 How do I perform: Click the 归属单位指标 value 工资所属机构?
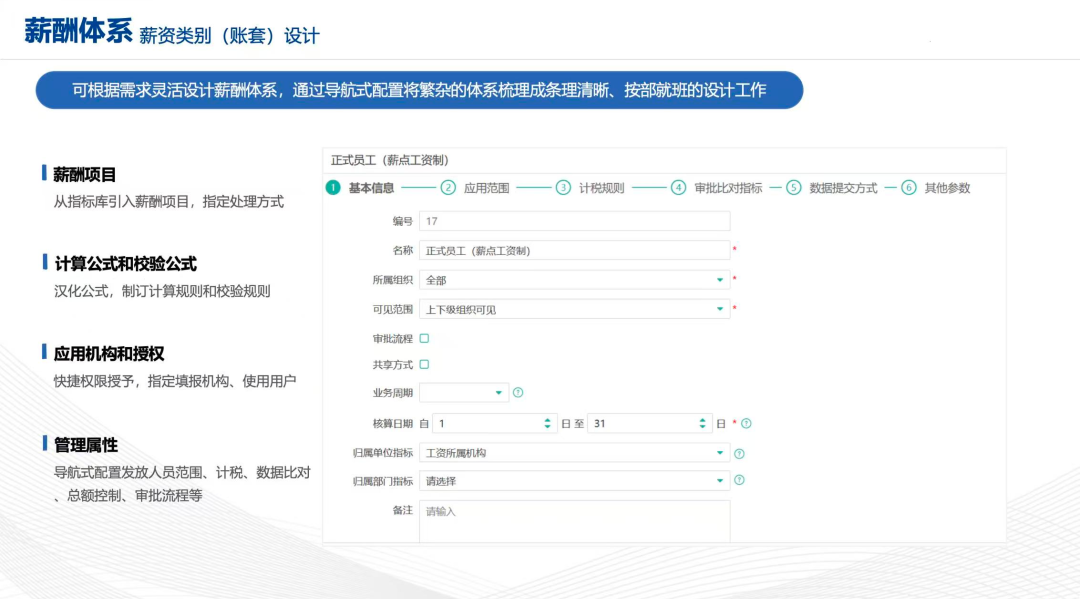pyautogui.click(x=470, y=453)
